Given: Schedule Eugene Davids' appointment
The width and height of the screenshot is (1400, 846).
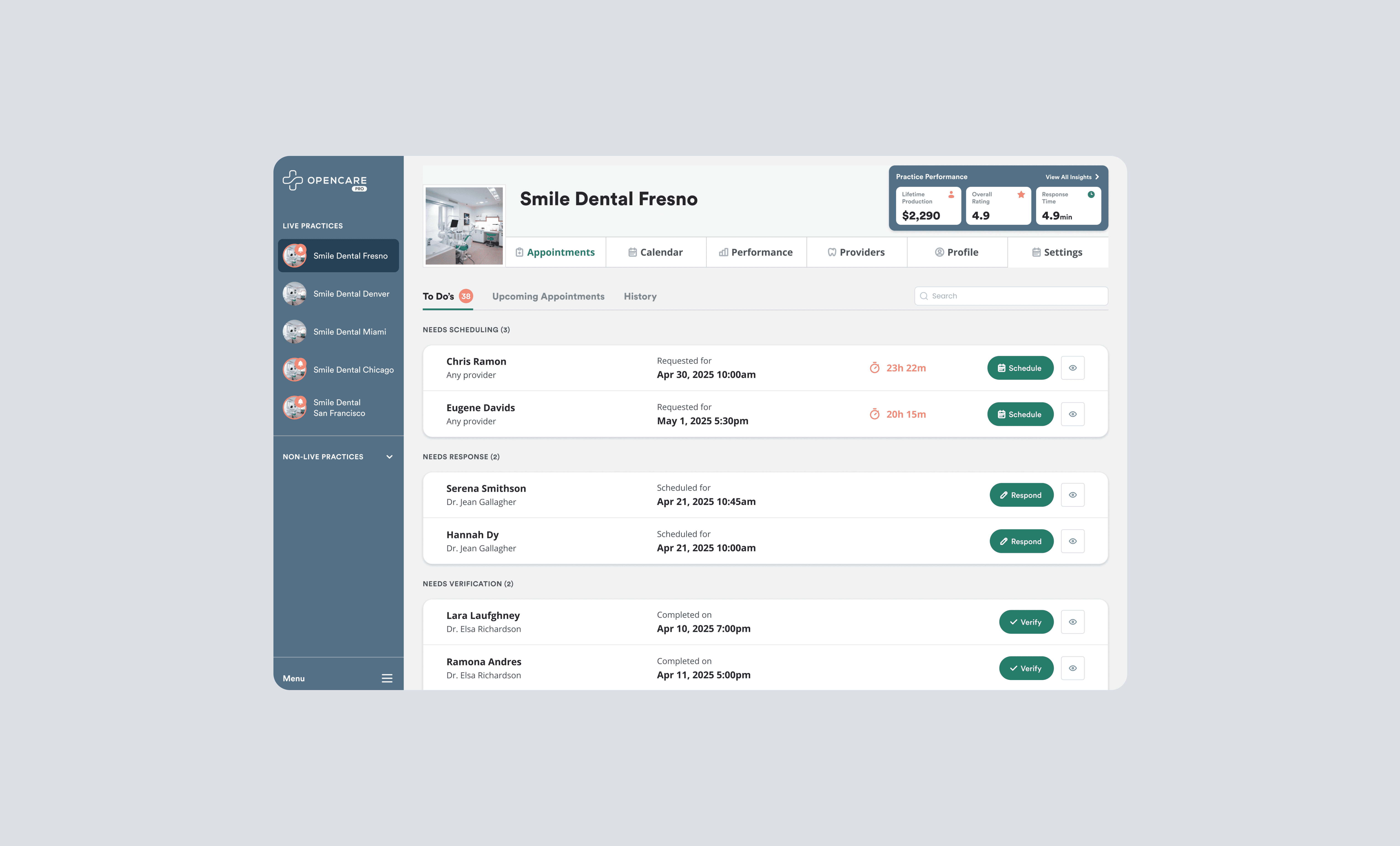Looking at the screenshot, I should pos(1020,414).
